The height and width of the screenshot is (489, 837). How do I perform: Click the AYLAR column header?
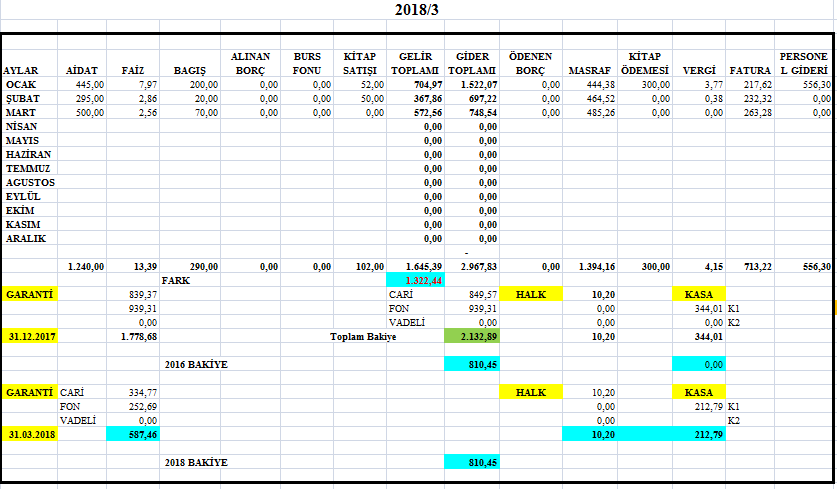21,70
